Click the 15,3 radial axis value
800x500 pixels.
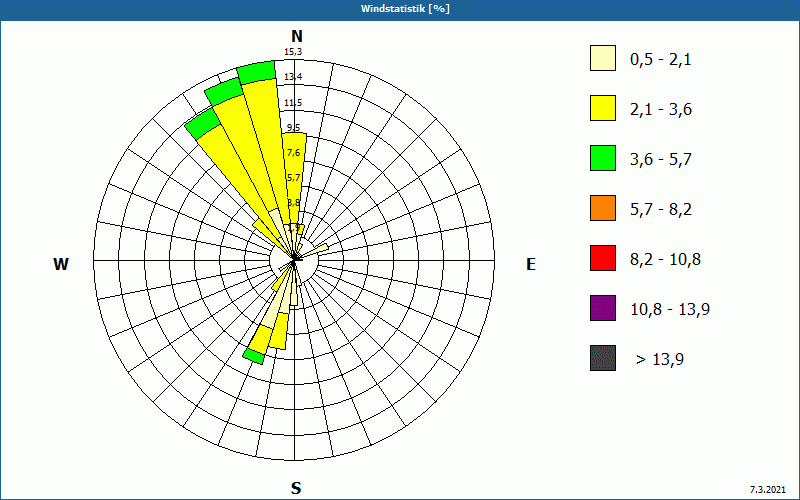pyautogui.click(x=293, y=52)
